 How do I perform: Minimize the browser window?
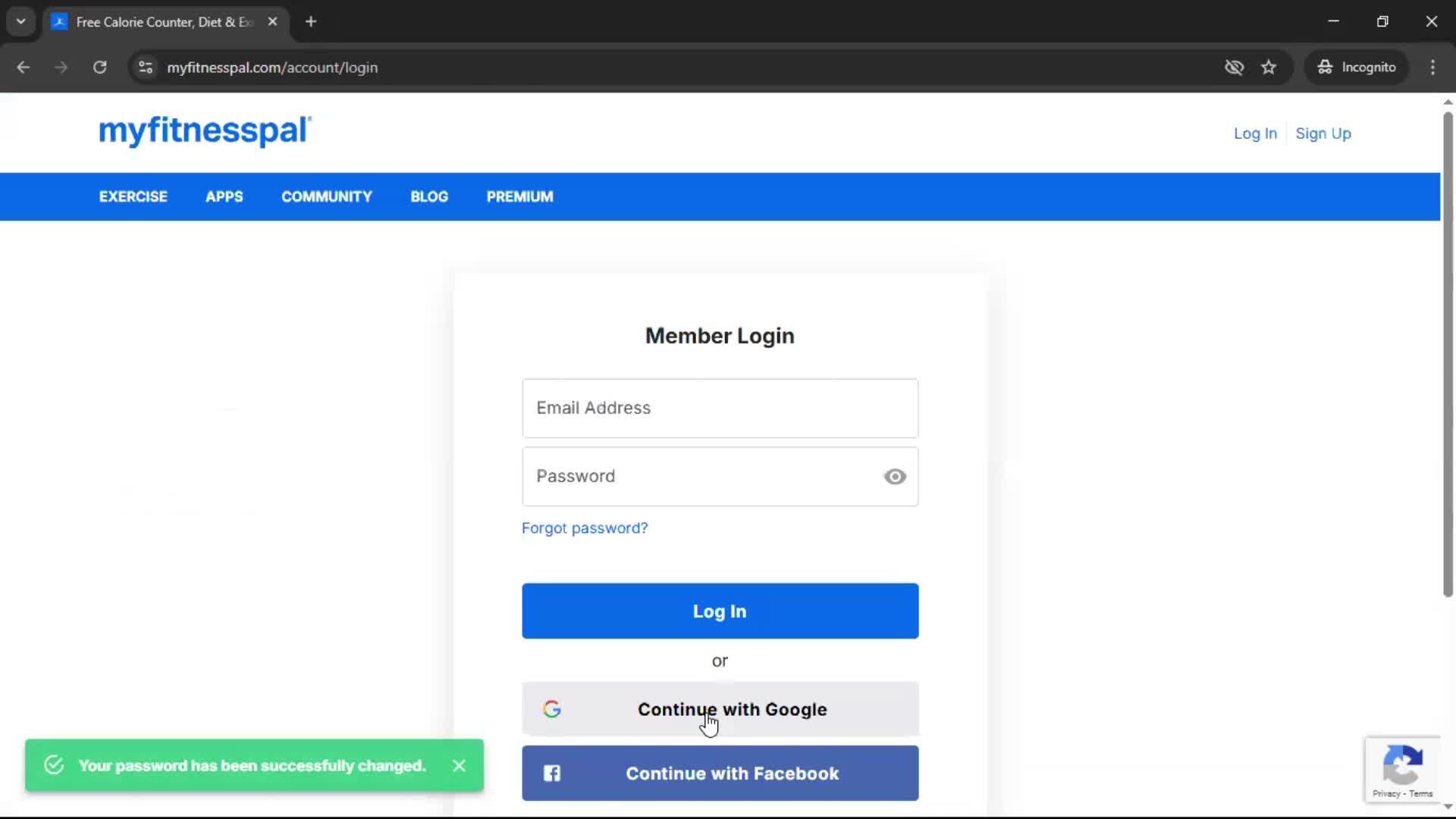(1334, 21)
